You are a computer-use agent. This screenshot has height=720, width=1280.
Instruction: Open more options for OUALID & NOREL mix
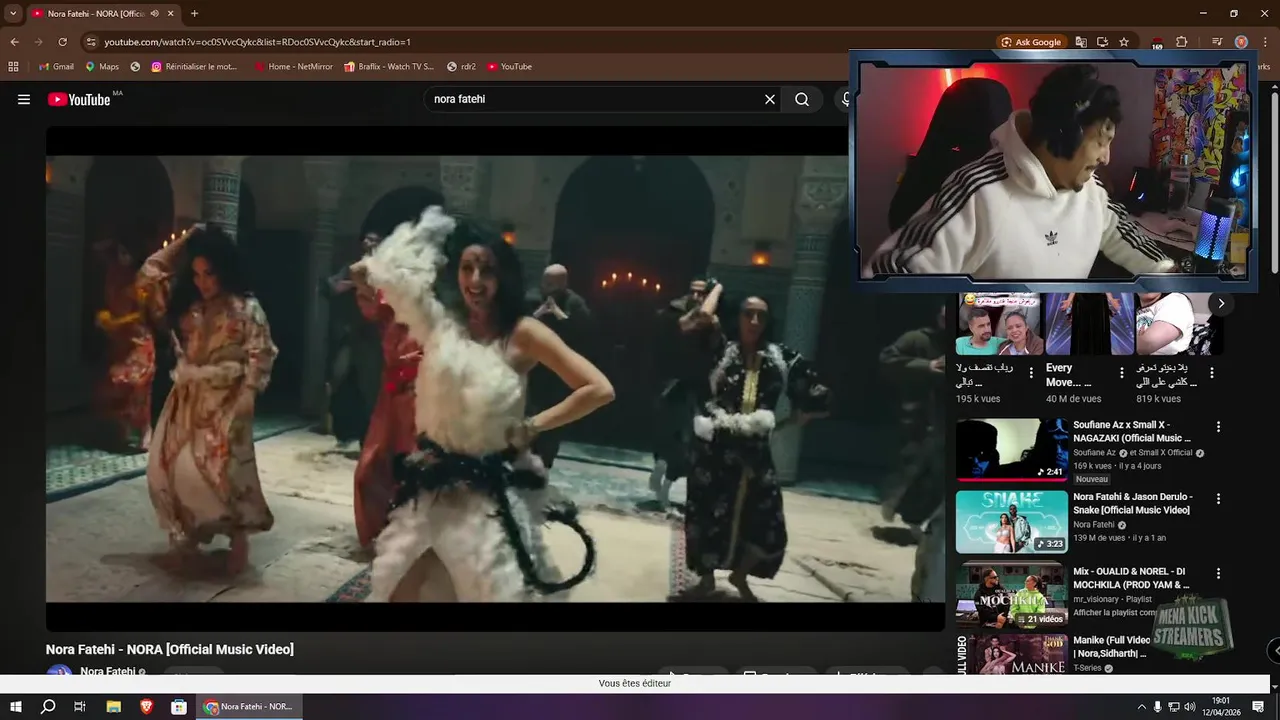point(1218,574)
